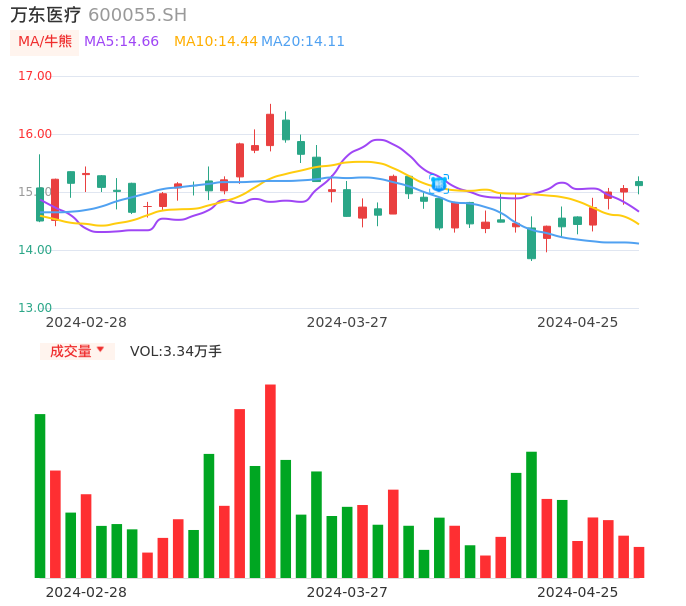Click the 17.00 price axis label

pyautogui.click(x=35, y=76)
